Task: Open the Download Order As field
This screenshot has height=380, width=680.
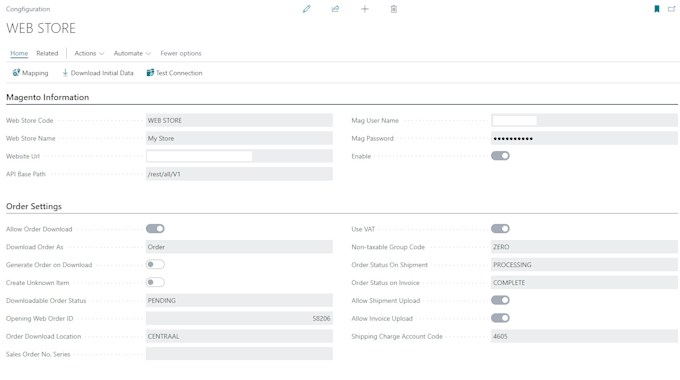Action: pos(239,247)
